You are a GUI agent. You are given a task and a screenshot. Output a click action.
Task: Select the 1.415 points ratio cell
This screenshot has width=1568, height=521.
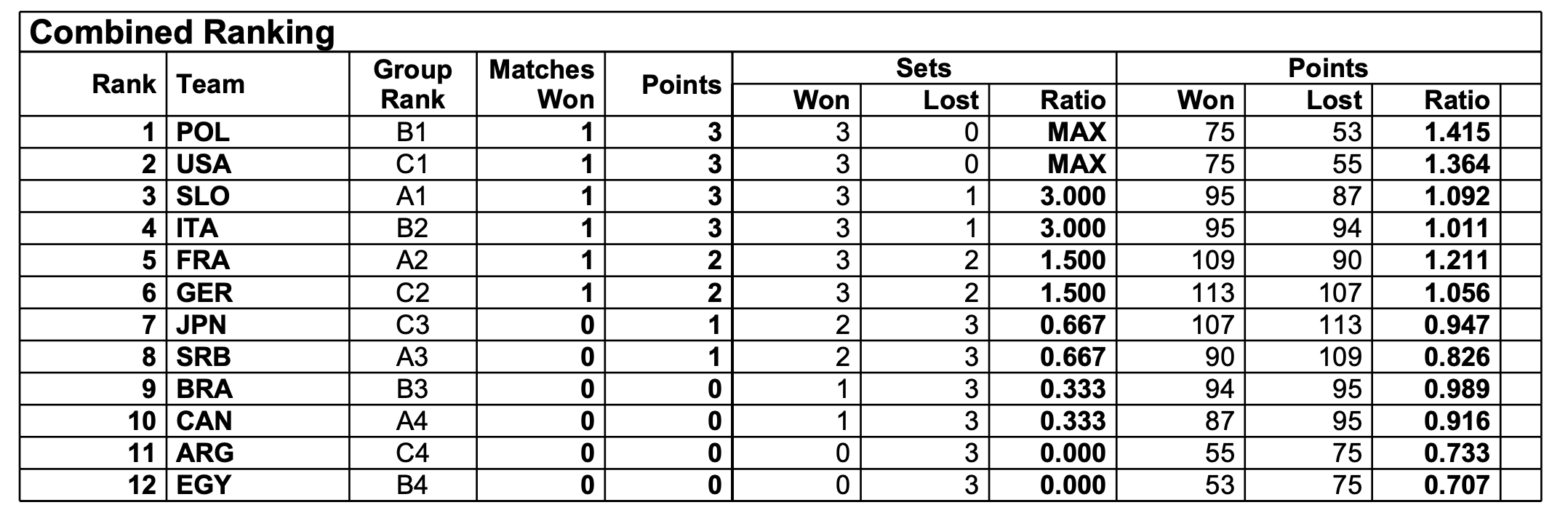point(1457,132)
